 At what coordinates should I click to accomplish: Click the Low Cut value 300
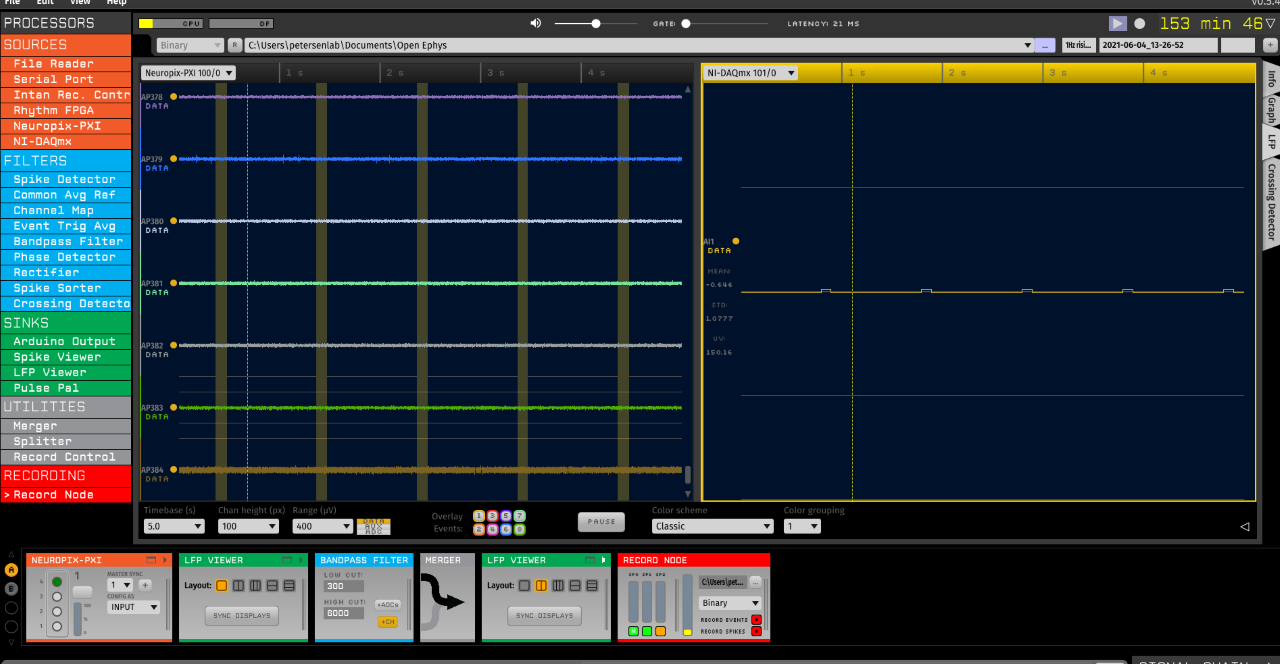pos(343,587)
